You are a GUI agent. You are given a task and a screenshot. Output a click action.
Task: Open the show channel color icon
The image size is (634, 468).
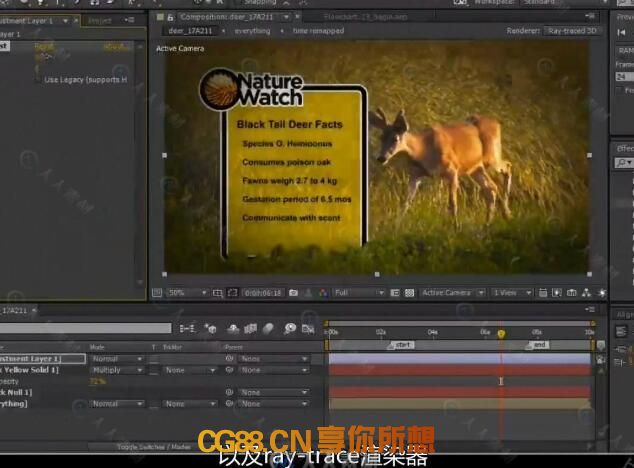(323, 292)
